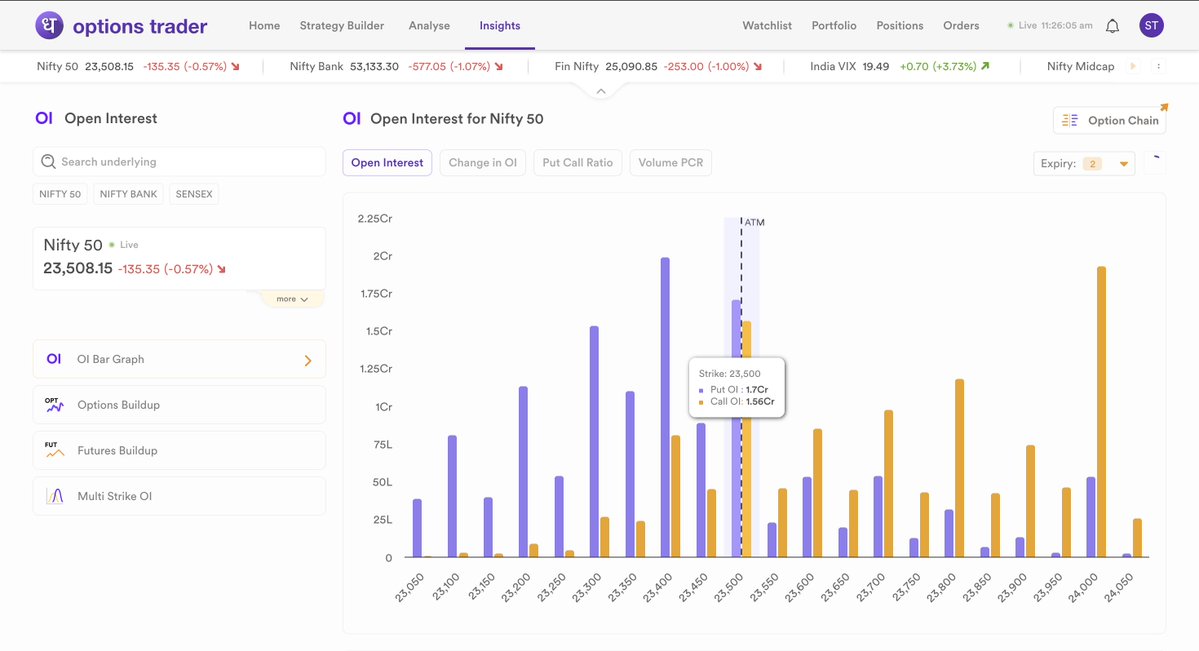The width and height of the screenshot is (1199, 651).
Task: Open the Orders page
Action: click(x=961, y=25)
